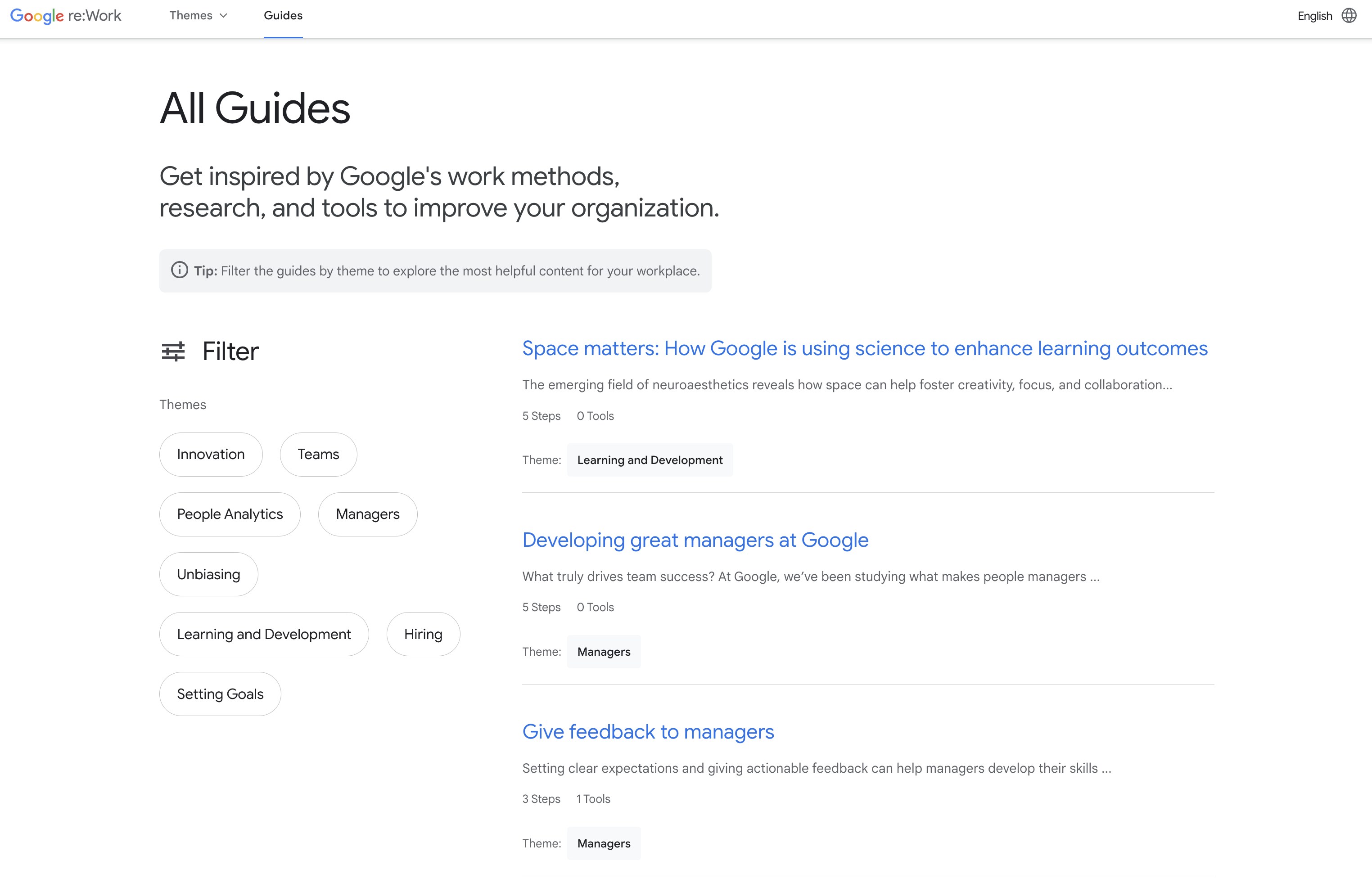Expand the Themes dropdown menu
This screenshot has width=1372, height=892.
pos(198,16)
